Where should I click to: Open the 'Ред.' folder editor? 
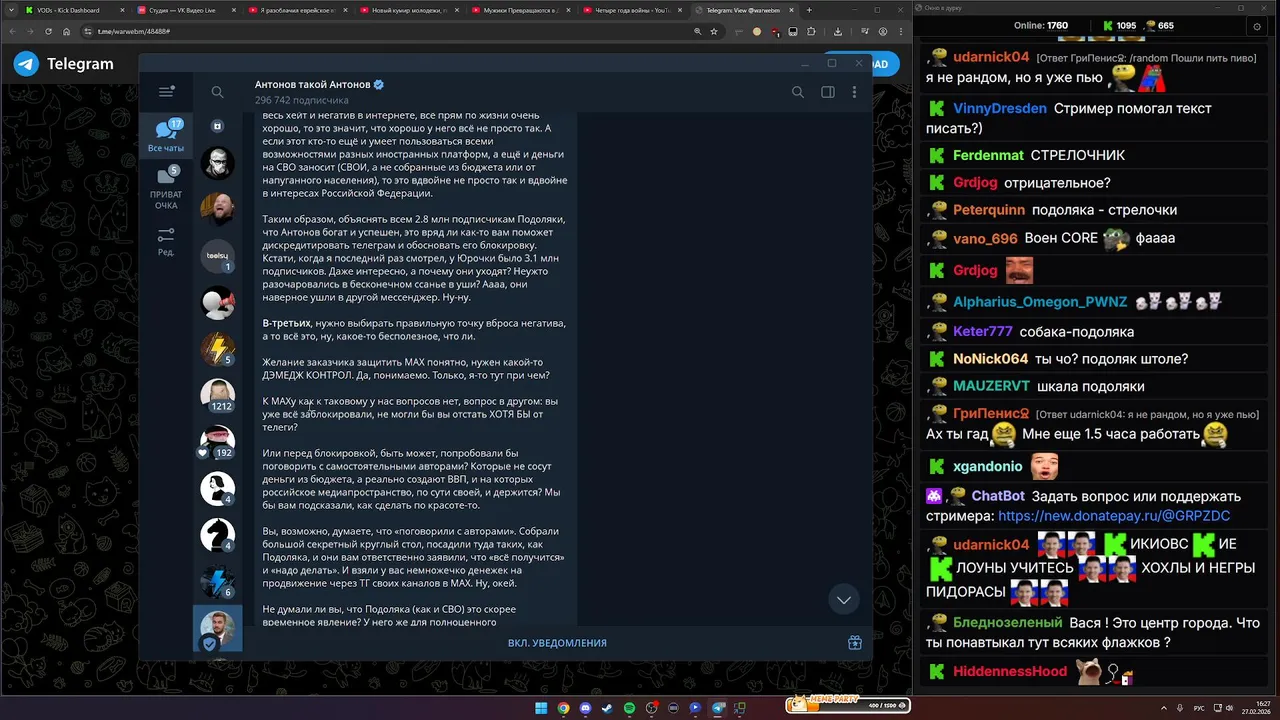[166, 241]
